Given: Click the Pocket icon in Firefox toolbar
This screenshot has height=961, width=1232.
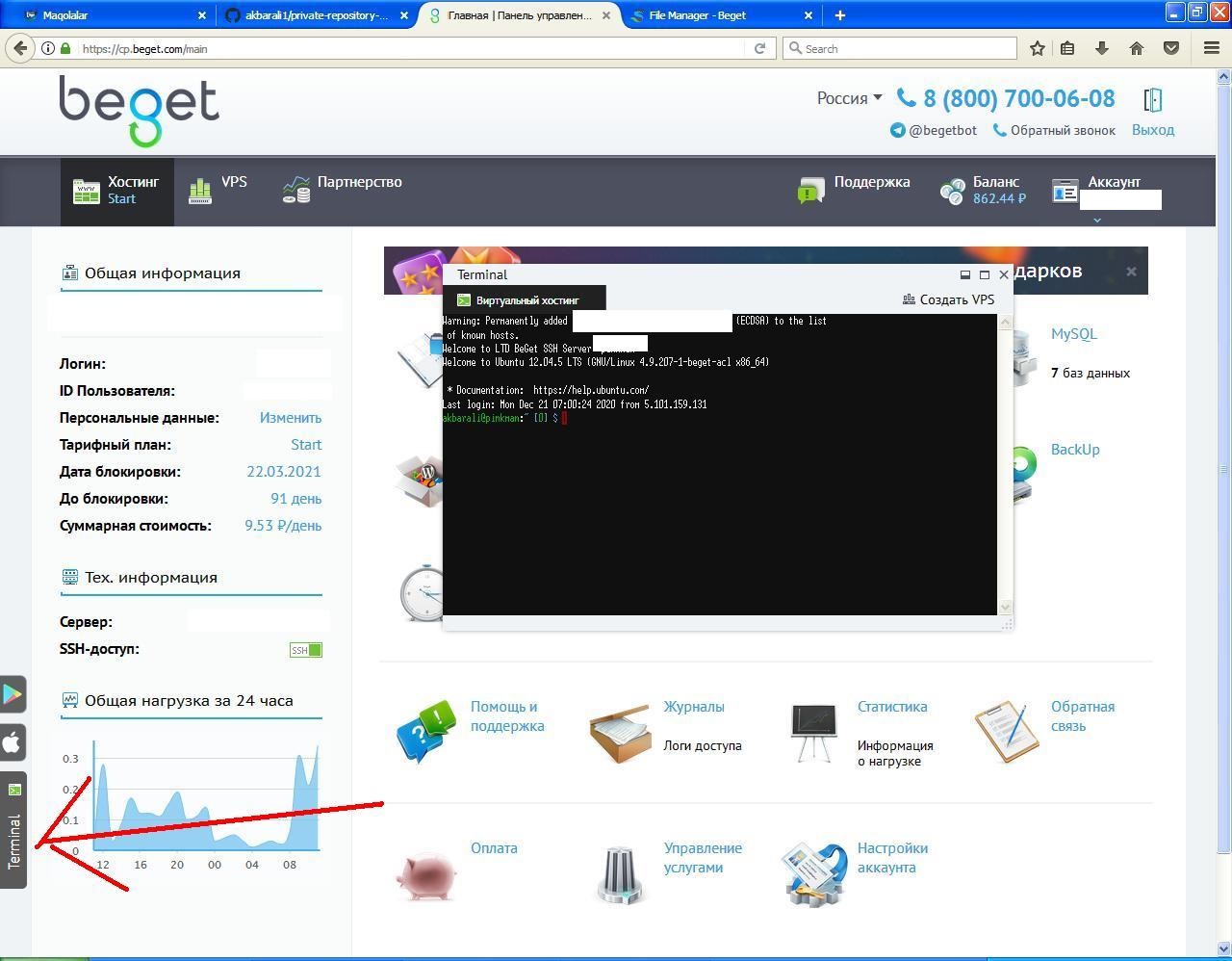Looking at the screenshot, I should pyautogui.click(x=1171, y=48).
